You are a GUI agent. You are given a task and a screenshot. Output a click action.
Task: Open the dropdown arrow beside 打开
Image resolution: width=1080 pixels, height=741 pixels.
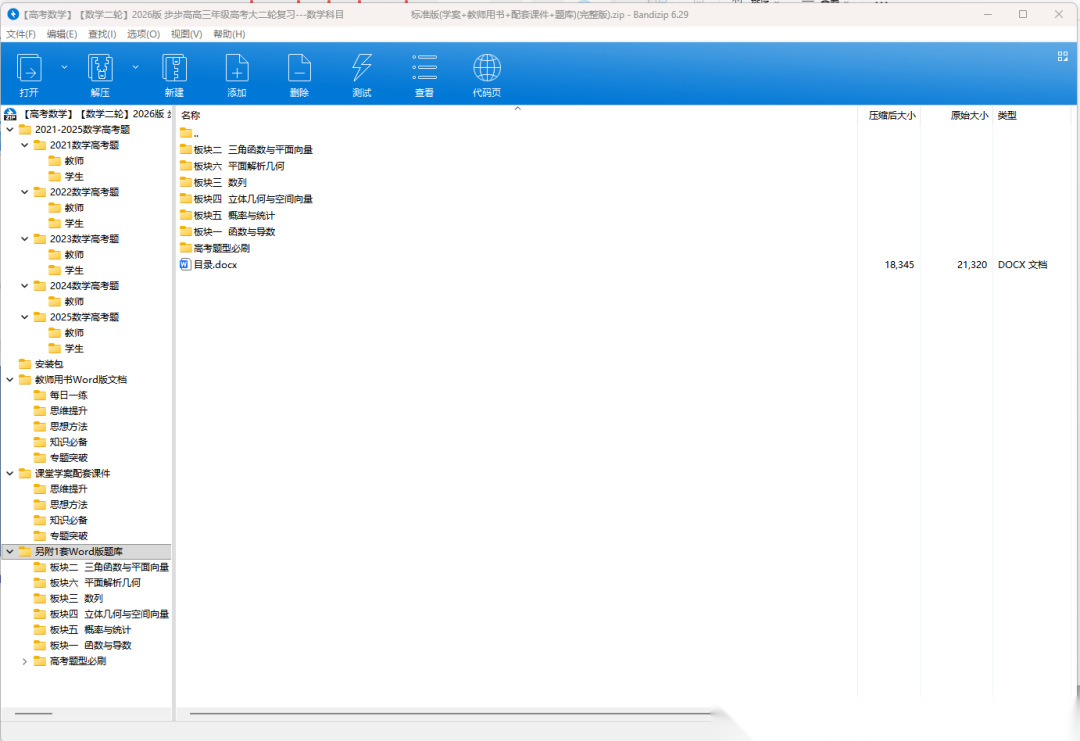(64, 67)
